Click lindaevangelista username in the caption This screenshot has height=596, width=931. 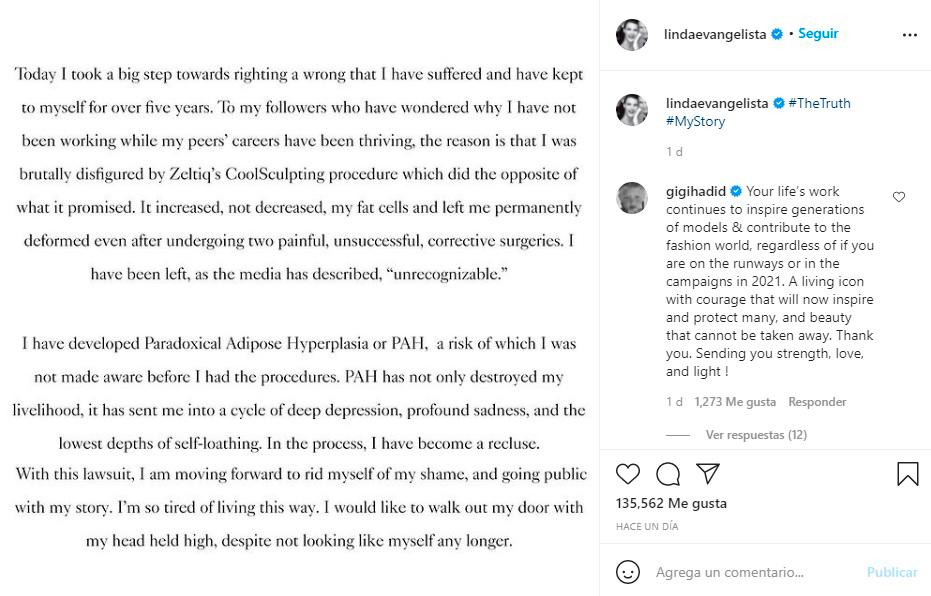[716, 103]
